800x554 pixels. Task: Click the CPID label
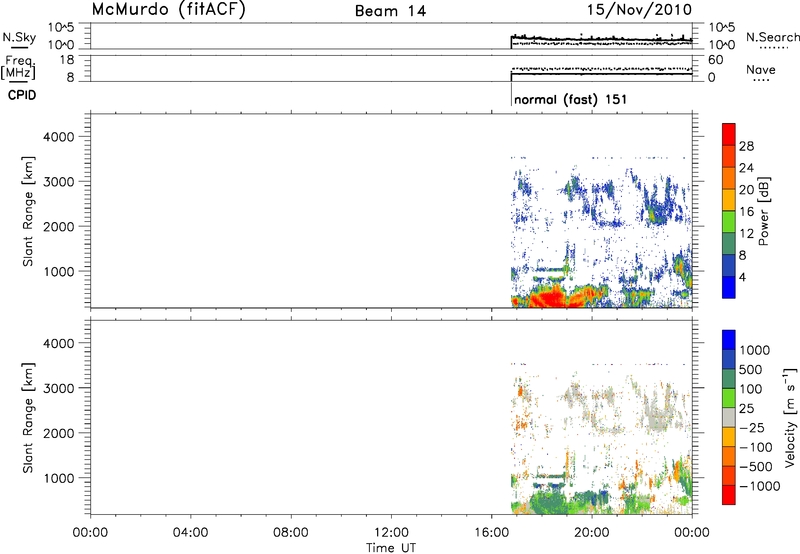[22, 95]
